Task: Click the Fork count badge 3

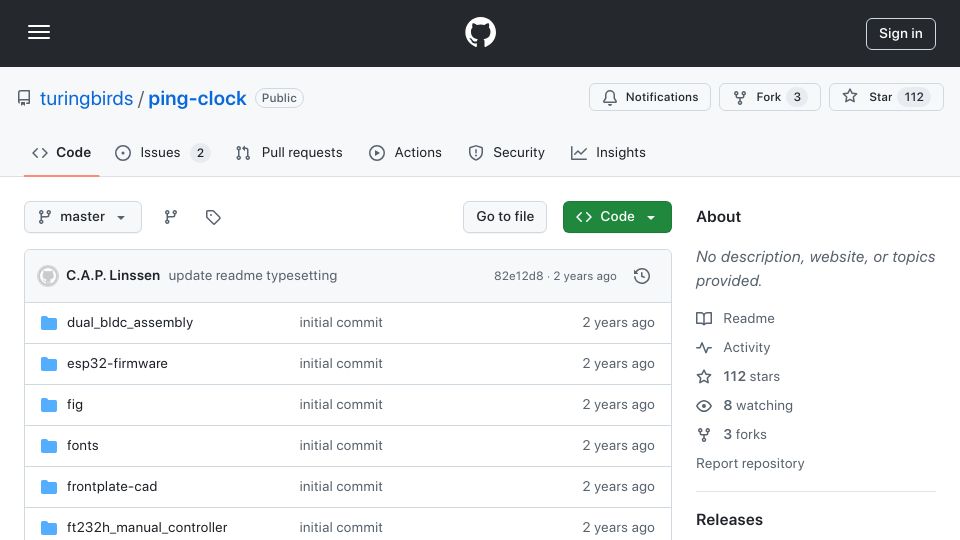Action: 797,97
